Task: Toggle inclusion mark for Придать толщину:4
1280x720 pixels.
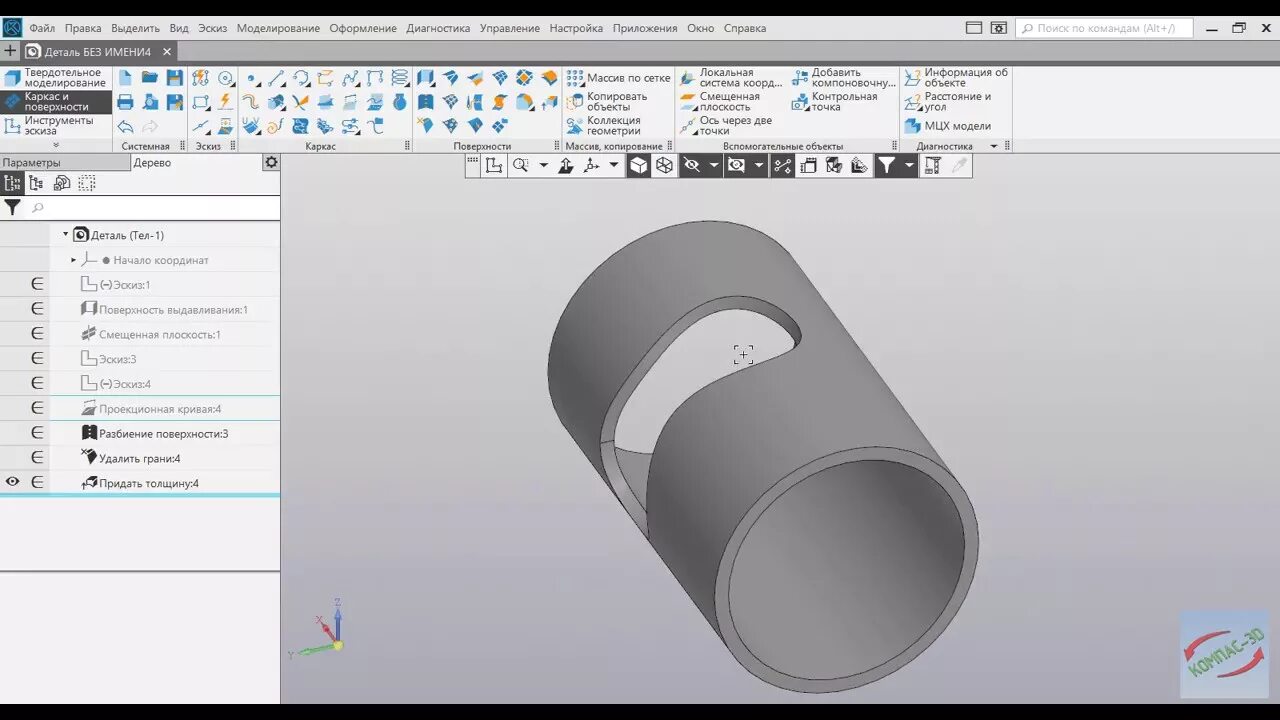Action: [37, 482]
